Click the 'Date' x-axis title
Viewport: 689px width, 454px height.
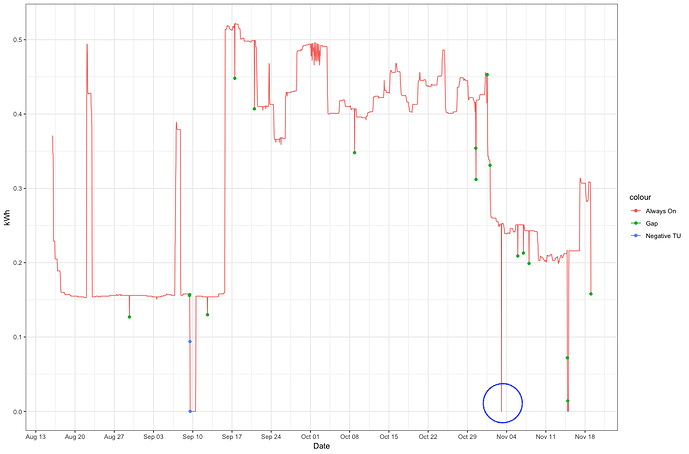[321, 446]
